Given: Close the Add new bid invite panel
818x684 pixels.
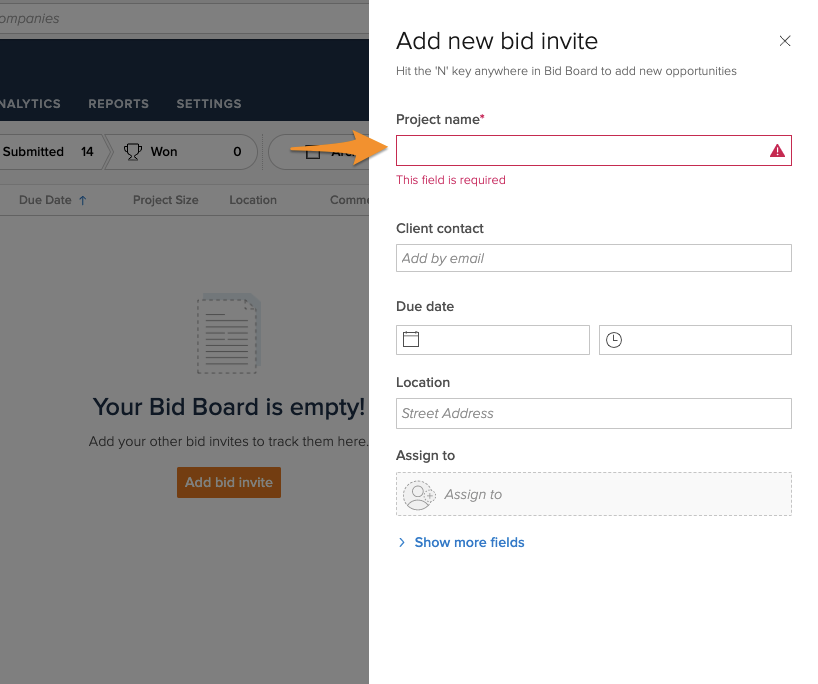Looking at the screenshot, I should pyautogui.click(x=785, y=41).
